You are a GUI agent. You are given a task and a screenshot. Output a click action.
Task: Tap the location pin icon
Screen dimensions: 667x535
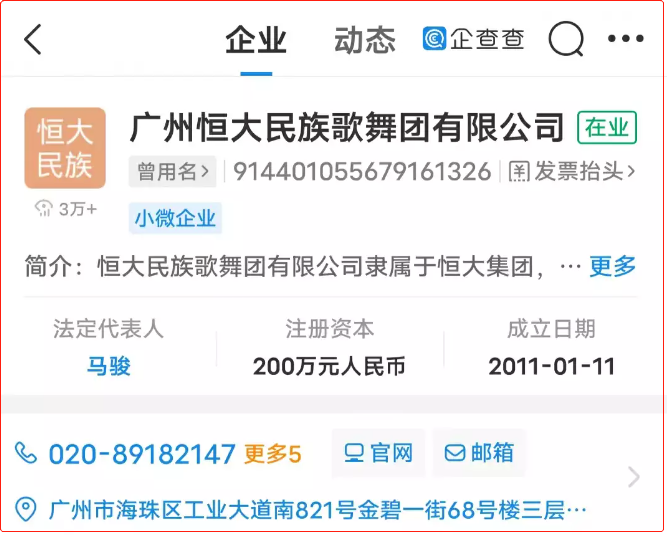coord(26,509)
